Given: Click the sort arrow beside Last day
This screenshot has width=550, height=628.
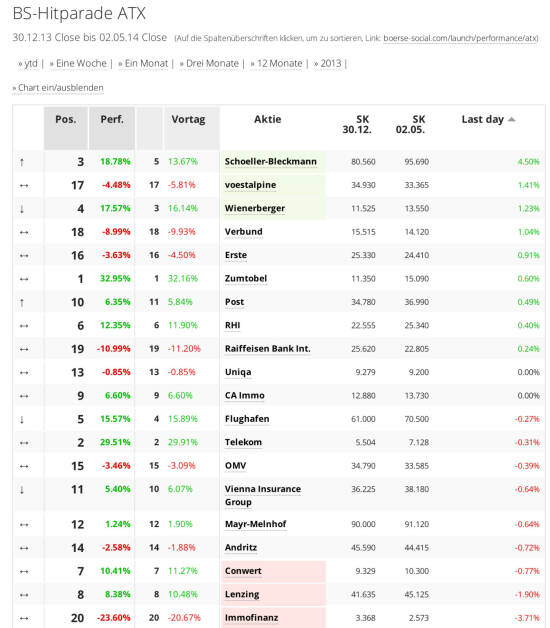Looking at the screenshot, I should tap(512, 119).
